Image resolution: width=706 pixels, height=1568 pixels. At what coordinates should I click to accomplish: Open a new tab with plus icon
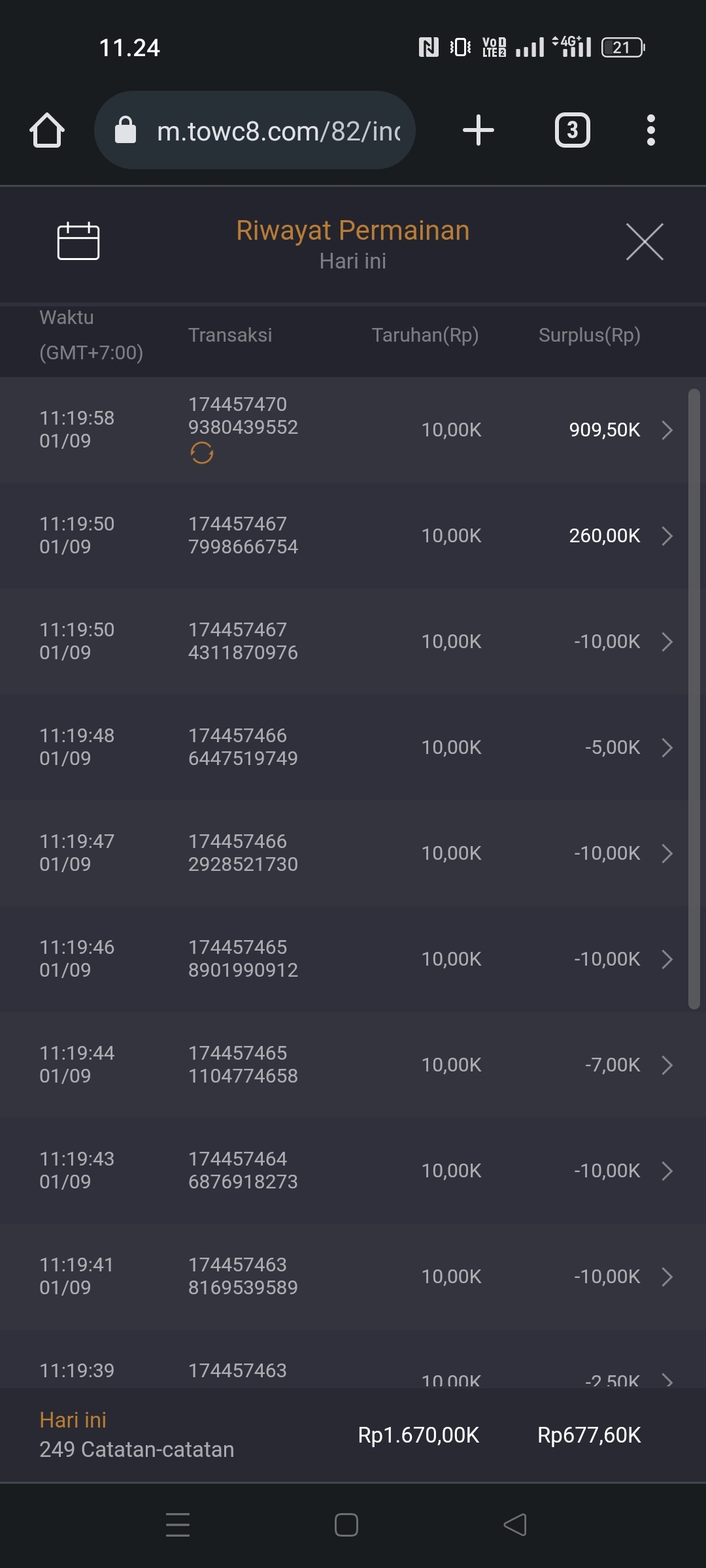click(478, 130)
